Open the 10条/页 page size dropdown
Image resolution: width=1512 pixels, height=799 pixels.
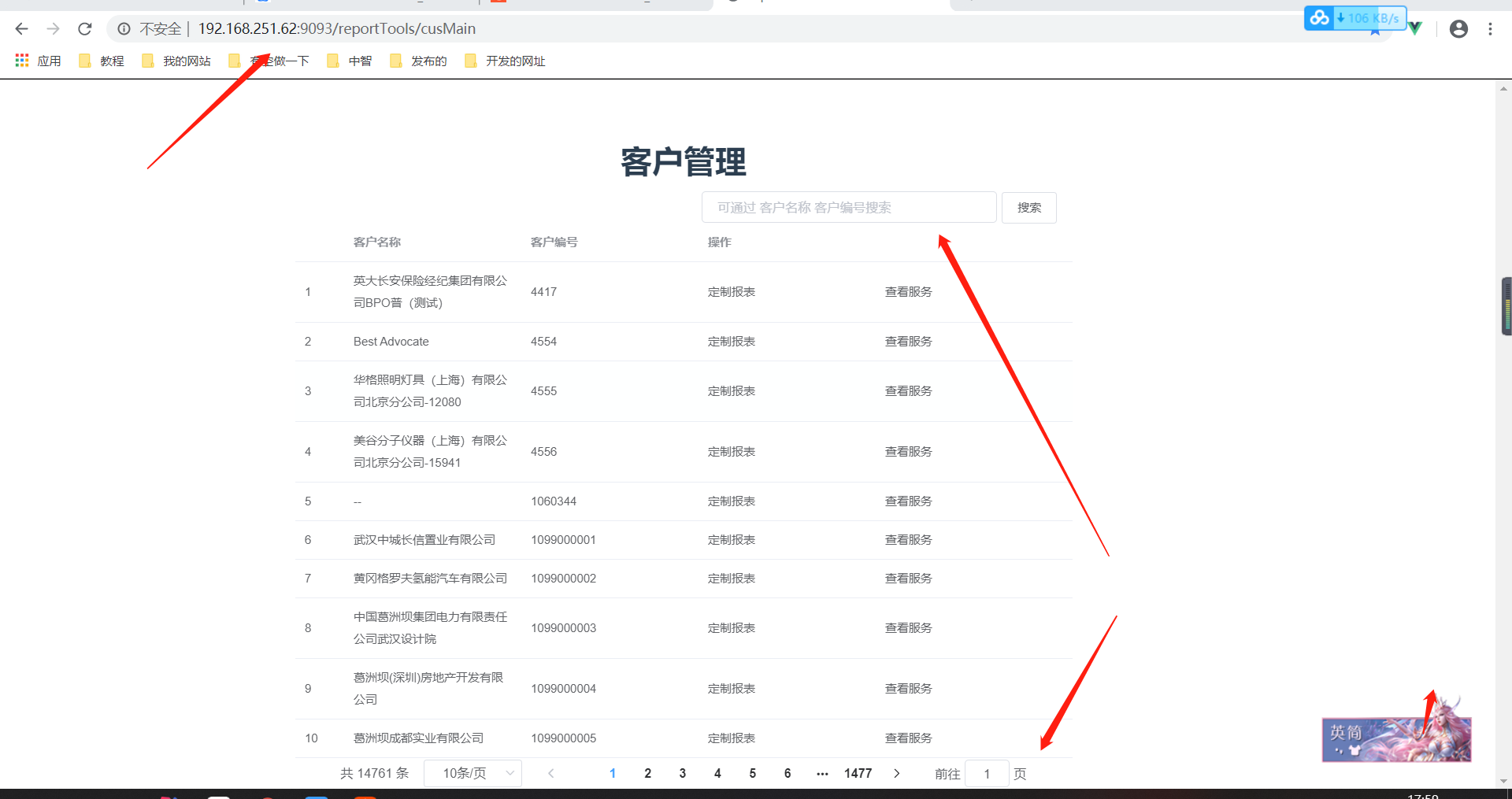tap(472, 774)
